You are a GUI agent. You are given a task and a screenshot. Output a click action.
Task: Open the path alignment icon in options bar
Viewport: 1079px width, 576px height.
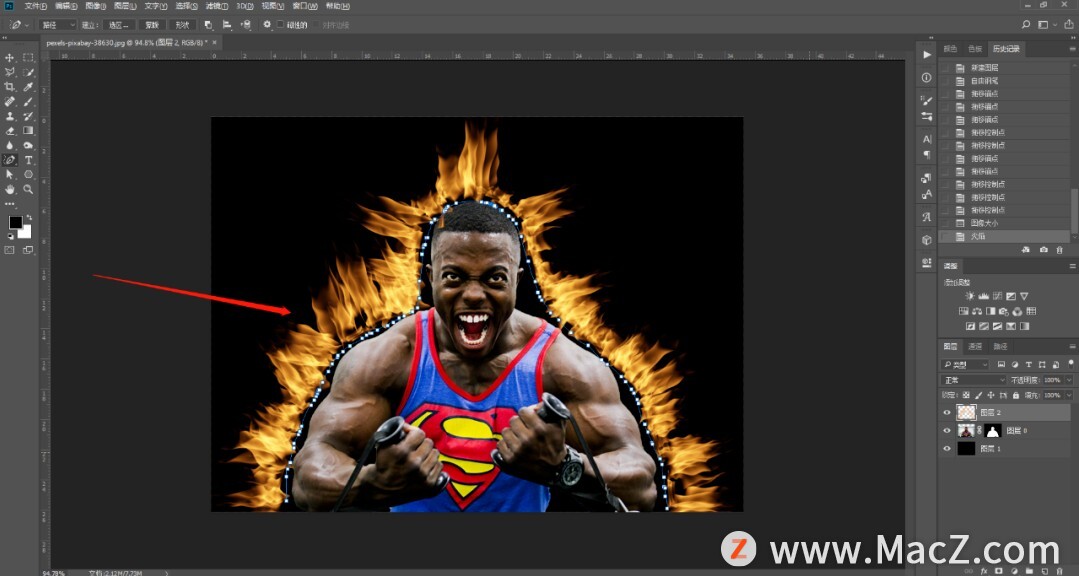click(x=227, y=25)
